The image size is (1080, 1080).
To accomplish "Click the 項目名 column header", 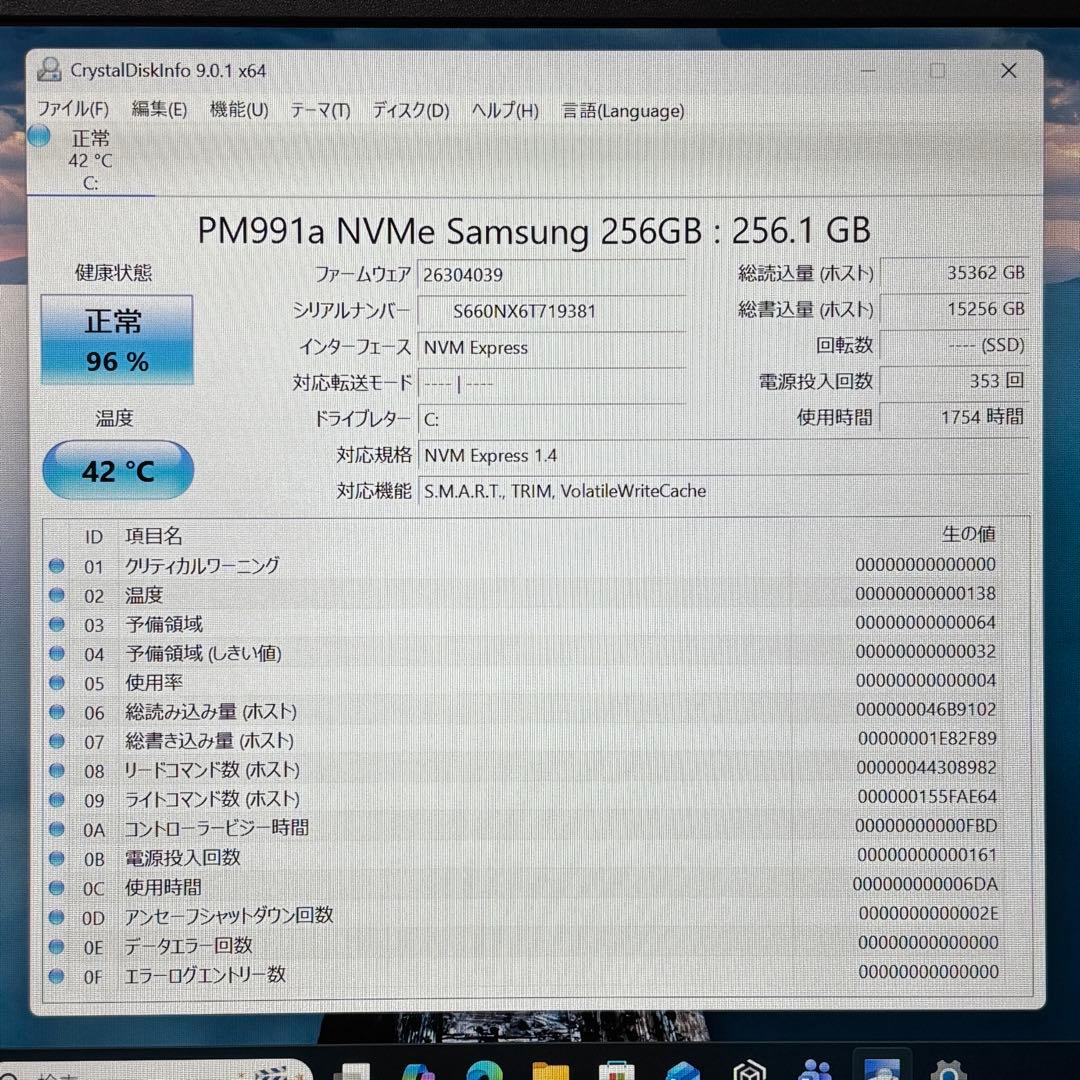I will (154, 536).
